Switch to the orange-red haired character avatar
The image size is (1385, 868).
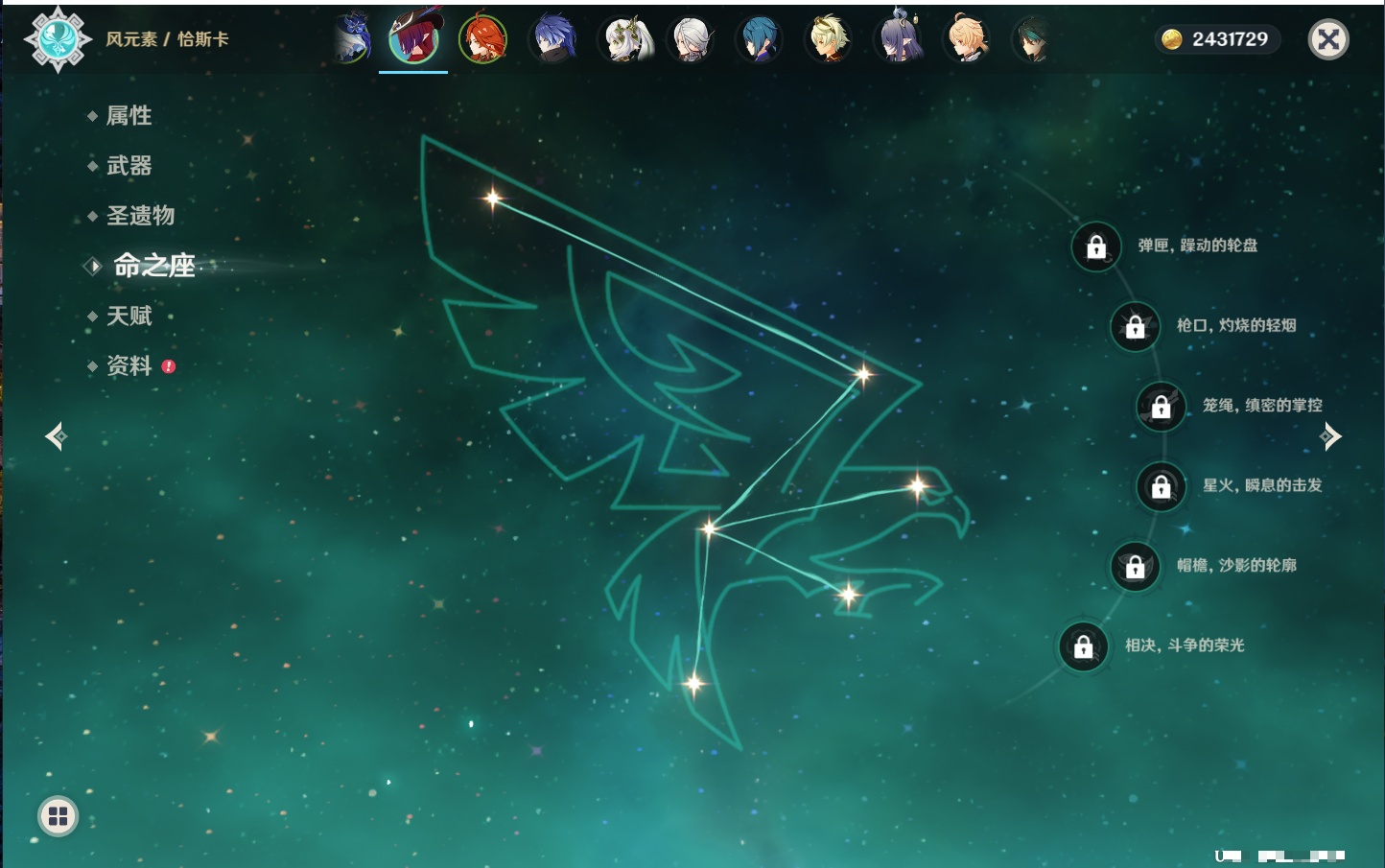pyautogui.click(x=482, y=39)
